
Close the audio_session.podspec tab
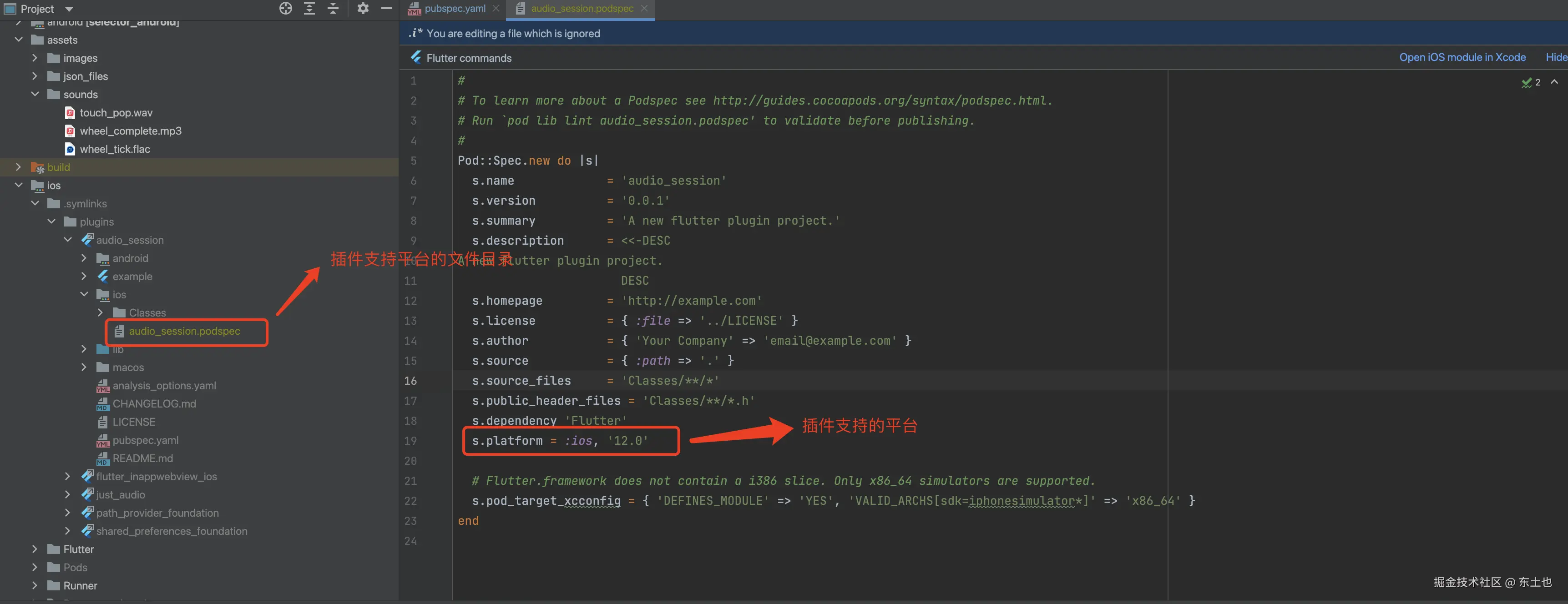[644, 9]
